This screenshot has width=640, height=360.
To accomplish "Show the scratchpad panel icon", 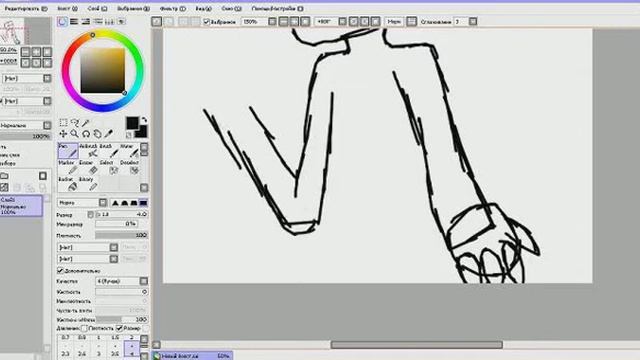I will coord(121,22).
